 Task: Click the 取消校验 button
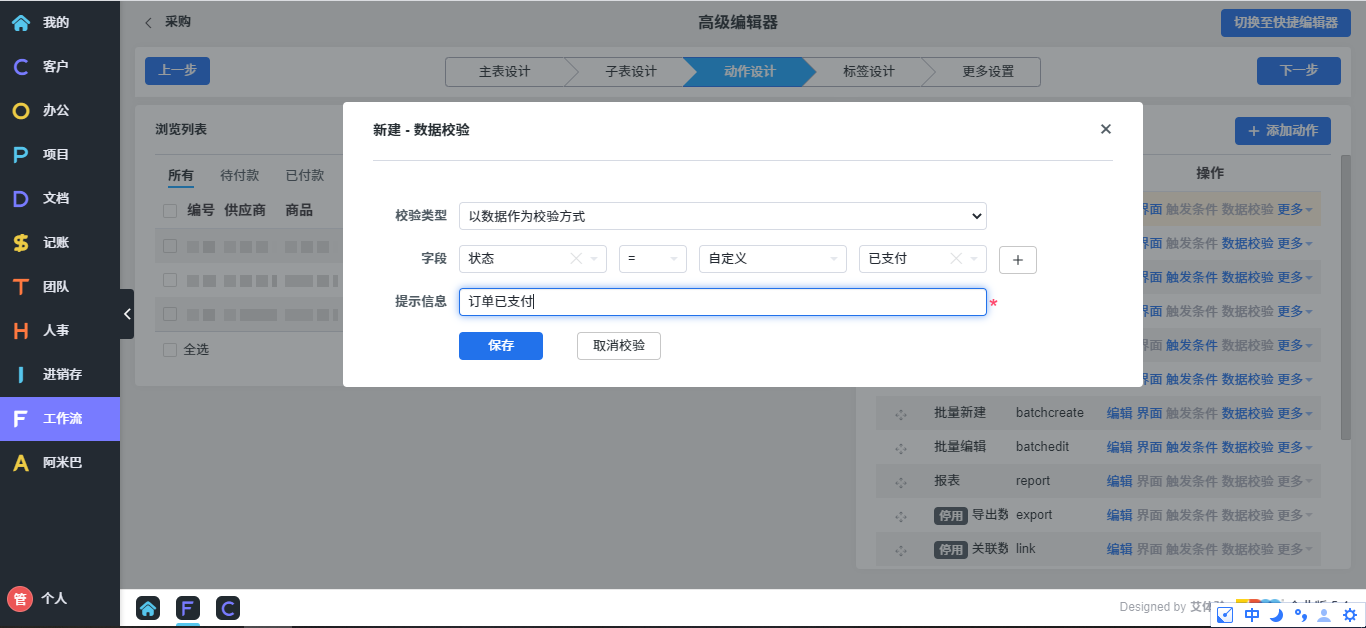618,346
